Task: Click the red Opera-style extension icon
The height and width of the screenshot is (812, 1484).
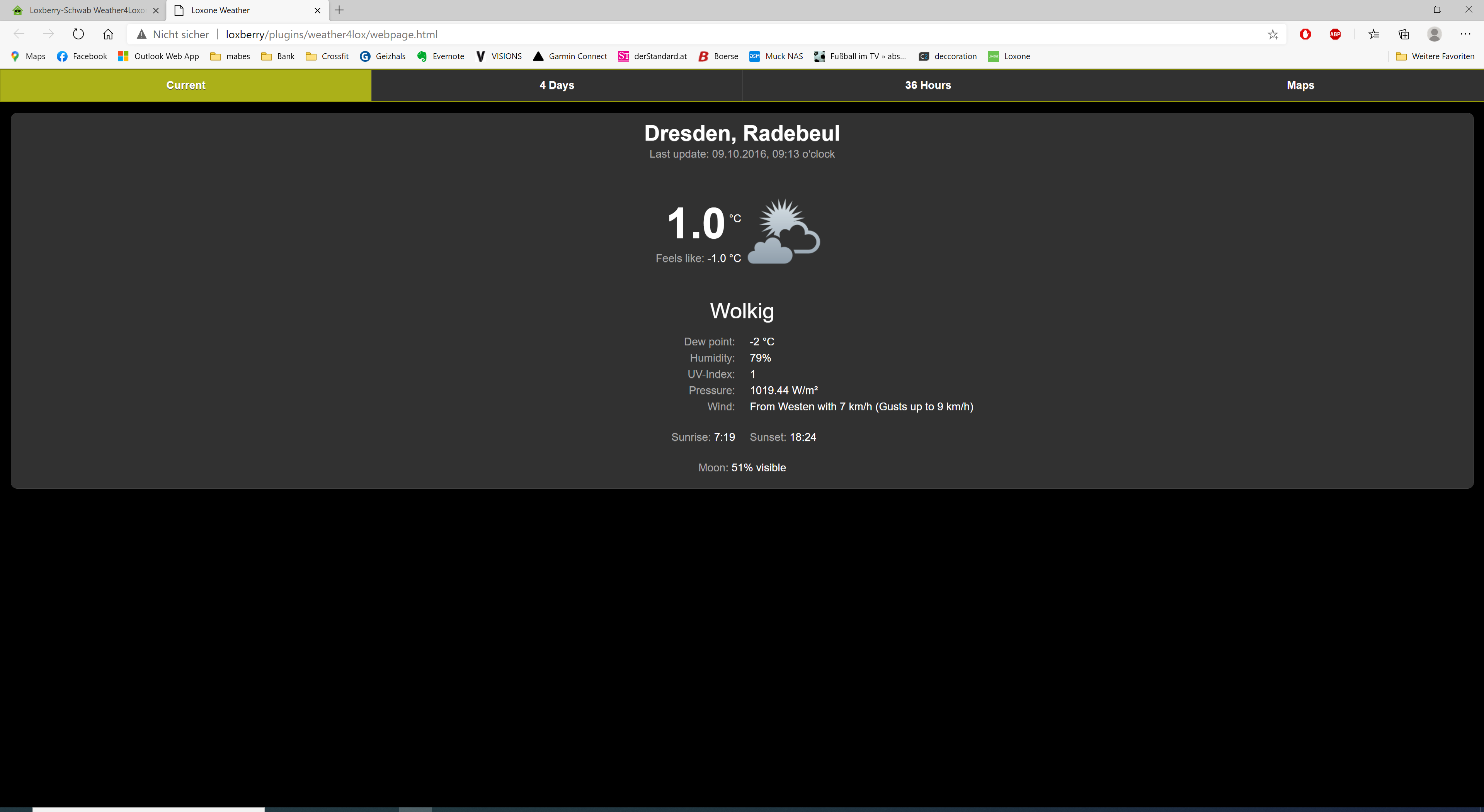Action: 1305,34
